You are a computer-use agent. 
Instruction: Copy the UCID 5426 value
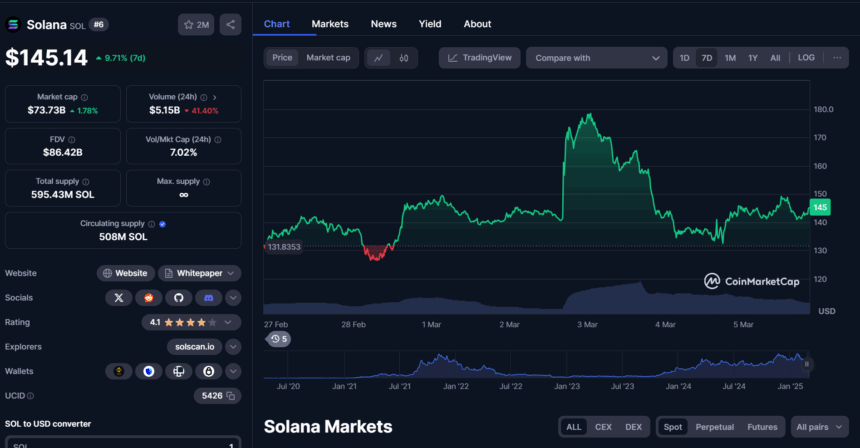[x=230, y=396]
